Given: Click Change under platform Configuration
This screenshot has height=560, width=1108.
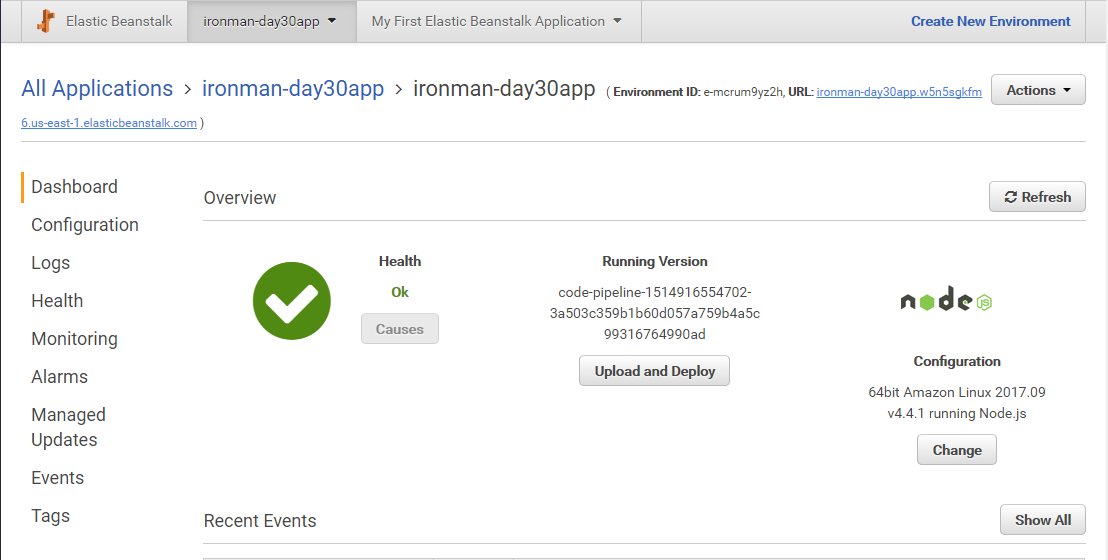Looking at the screenshot, I should pyautogui.click(x=956, y=450).
